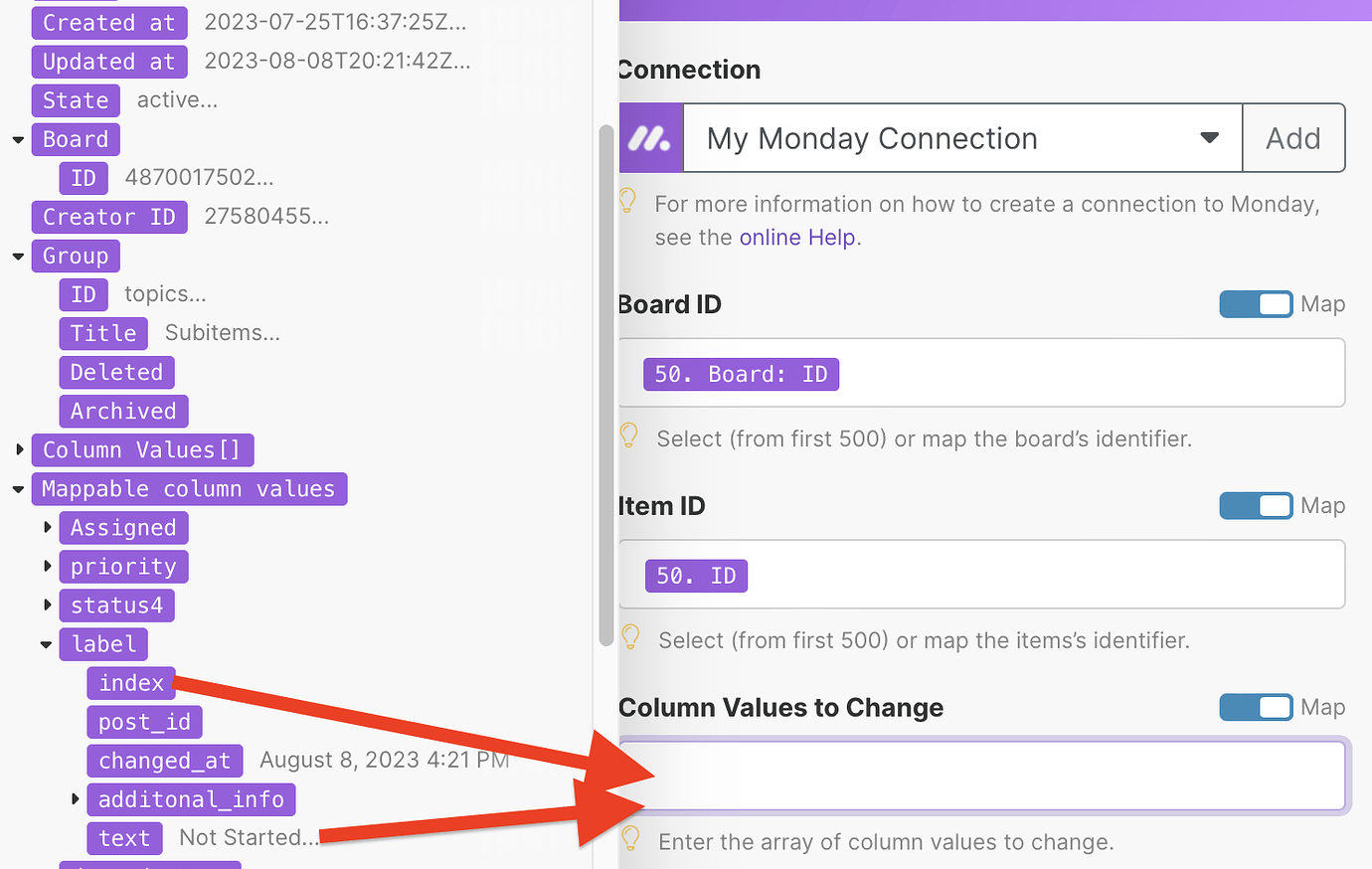Select the mapped token '50. Board: ID'
This screenshot has width=1372, height=869.
pyautogui.click(x=740, y=373)
